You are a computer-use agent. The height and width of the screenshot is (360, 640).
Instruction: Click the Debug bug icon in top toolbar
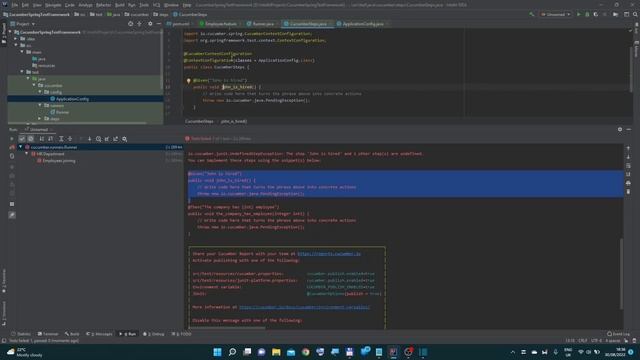click(x=587, y=14)
